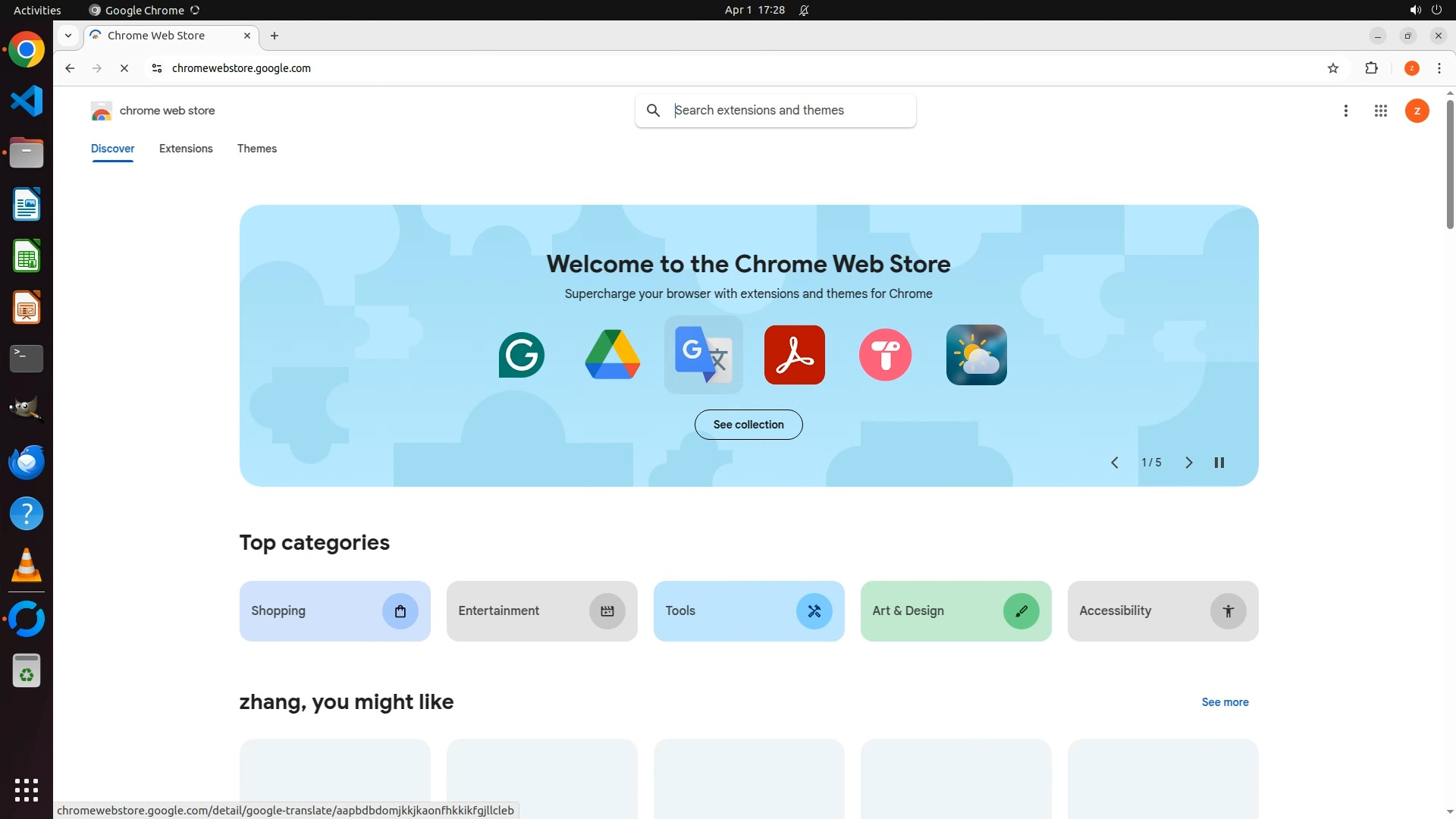Switch to the Themes tab
The image size is (1456, 819).
tap(257, 149)
